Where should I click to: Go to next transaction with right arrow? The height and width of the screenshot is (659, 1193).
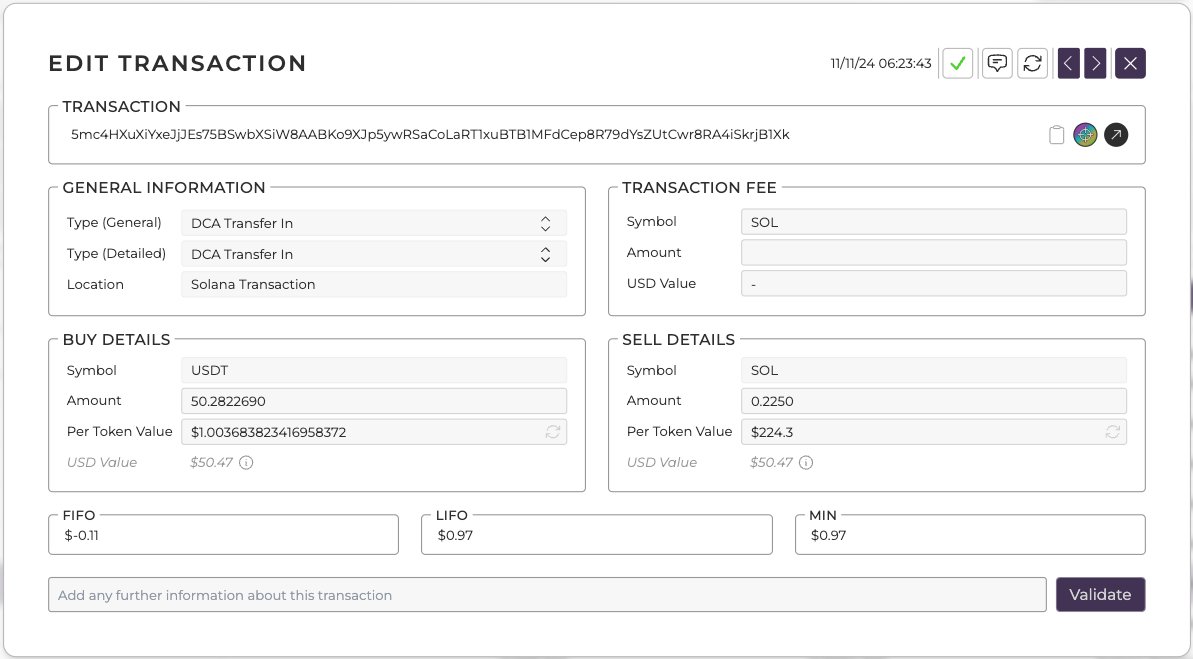click(1095, 63)
